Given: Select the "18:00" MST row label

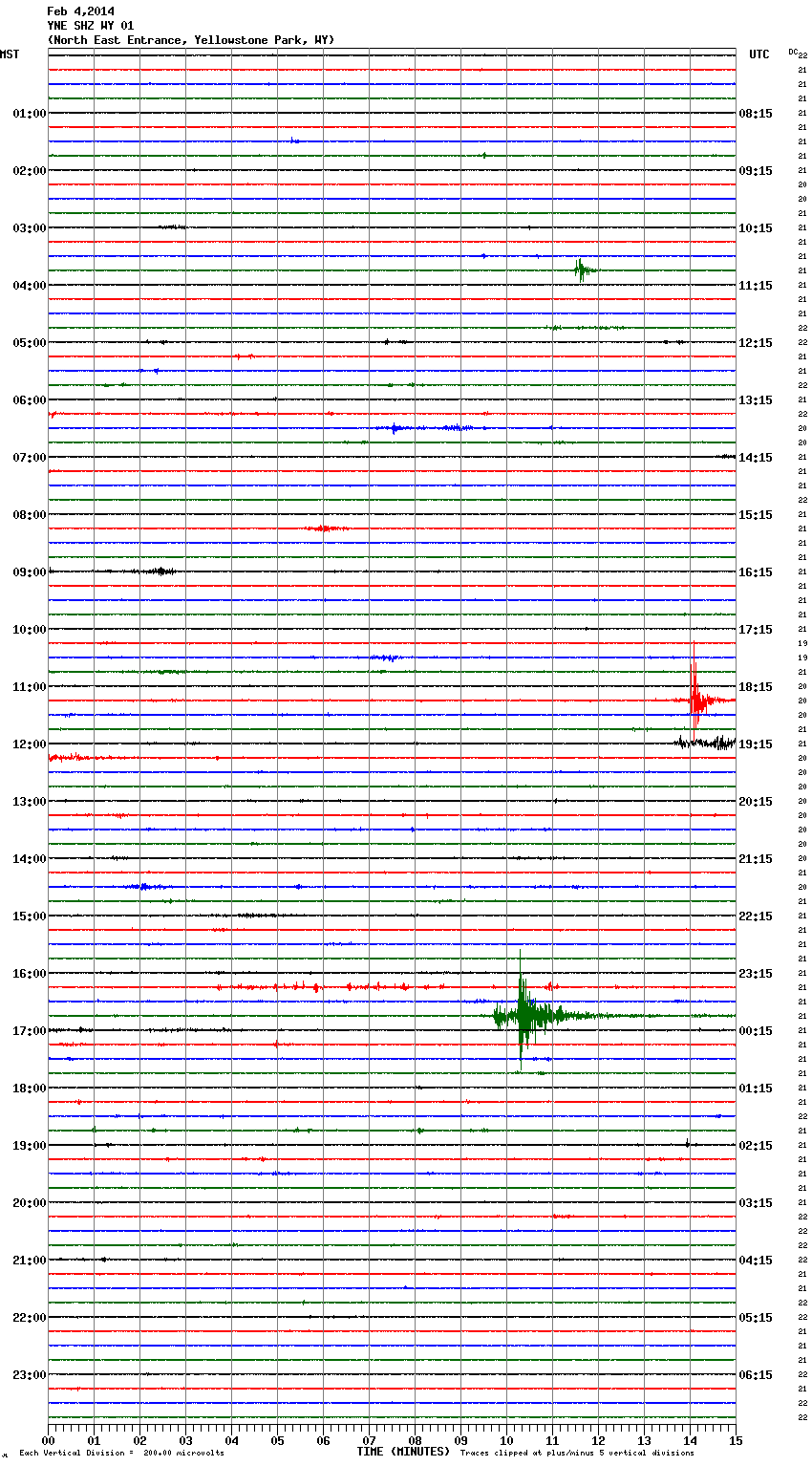Looking at the screenshot, I should click(x=30, y=1089).
